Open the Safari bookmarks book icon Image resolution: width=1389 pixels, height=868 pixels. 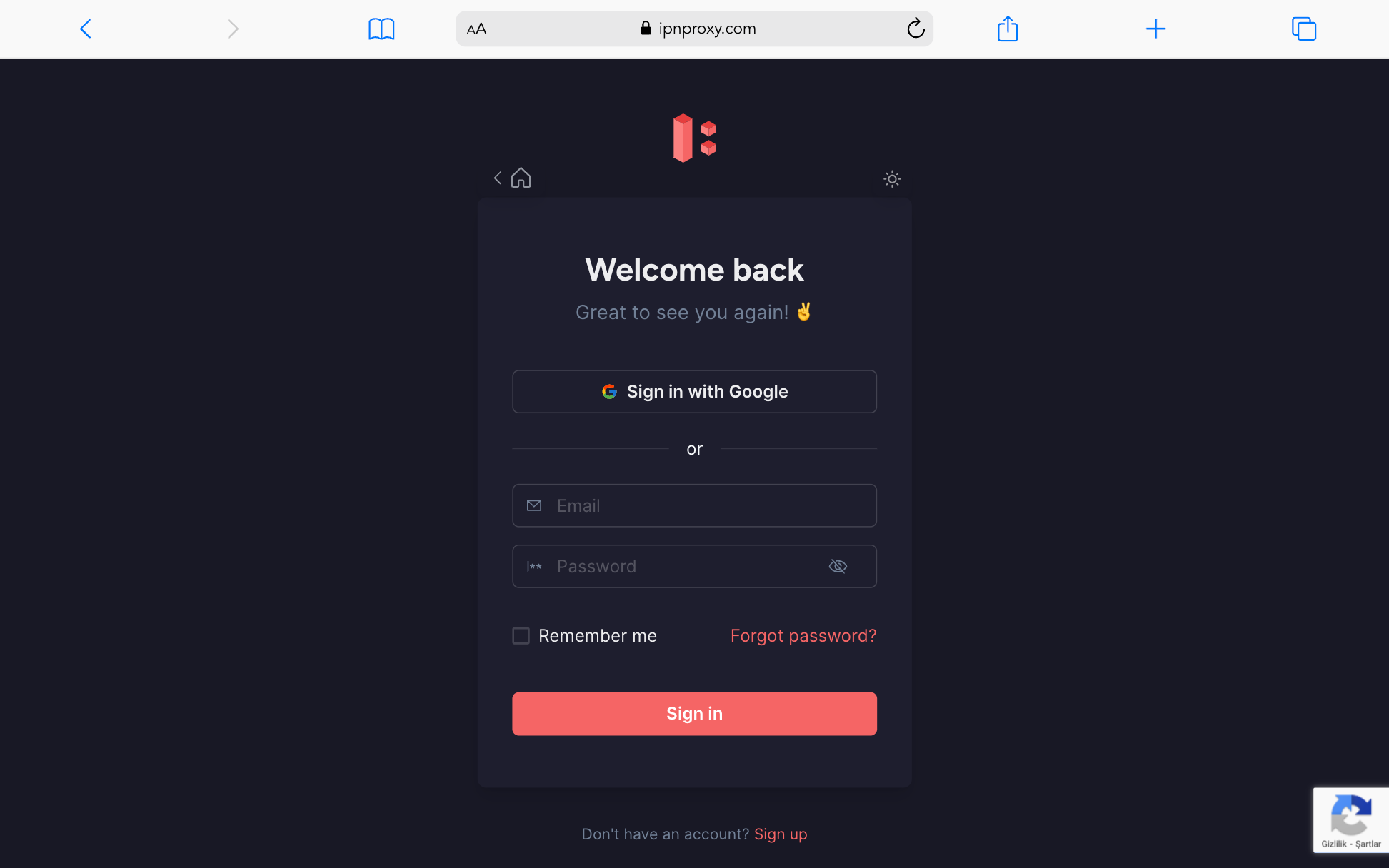click(x=381, y=29)
